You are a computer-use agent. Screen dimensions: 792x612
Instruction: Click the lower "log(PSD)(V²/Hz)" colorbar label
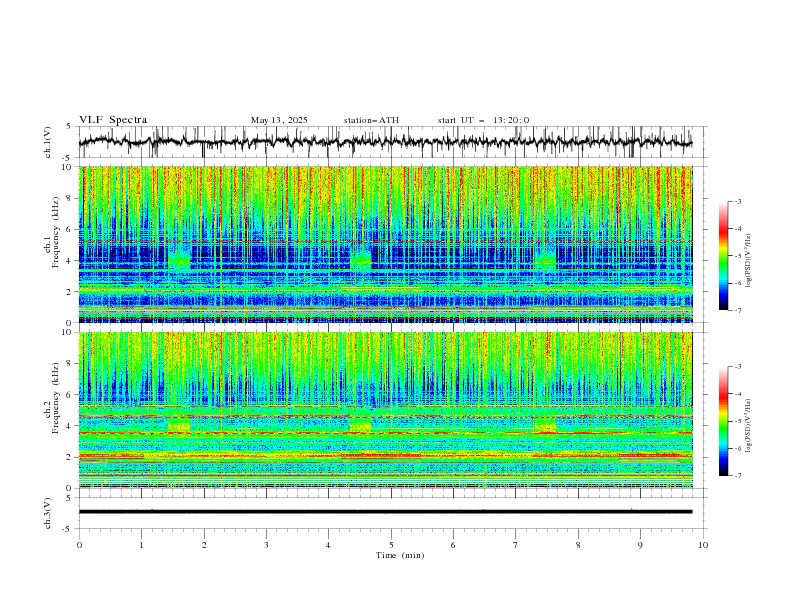click(x=748, y=426)
